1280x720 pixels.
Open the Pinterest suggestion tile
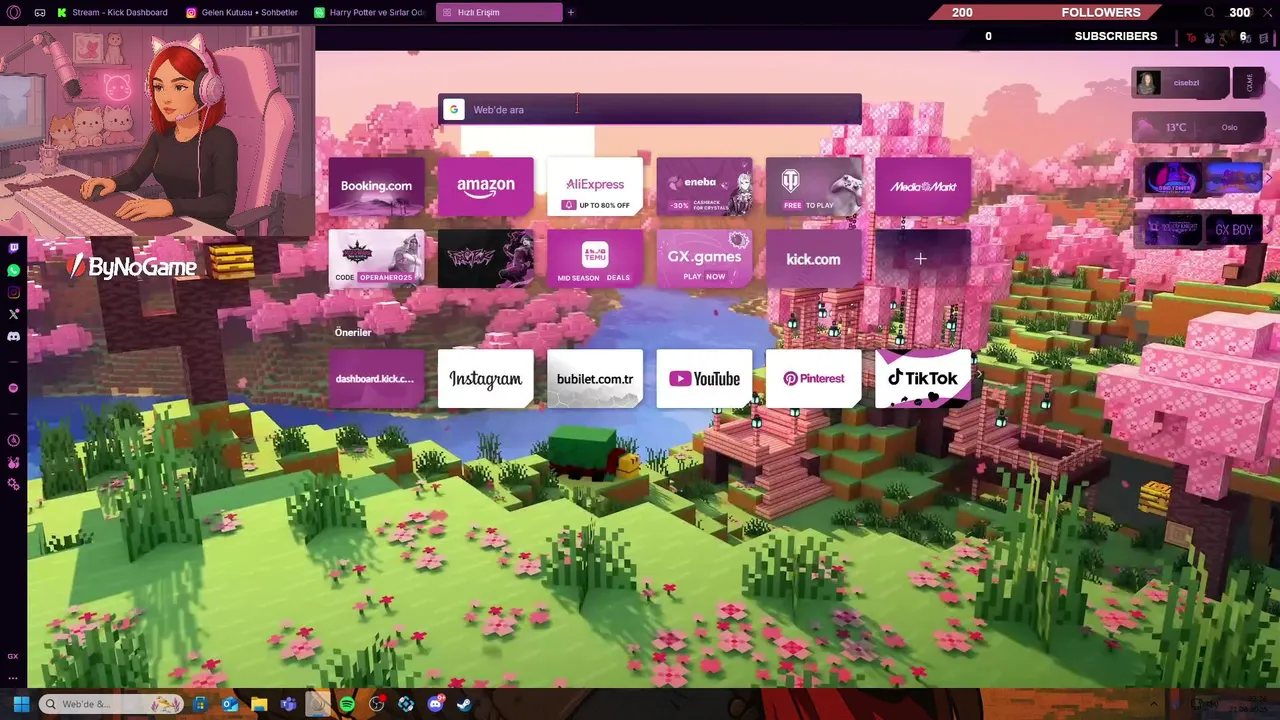coord(813,379)
